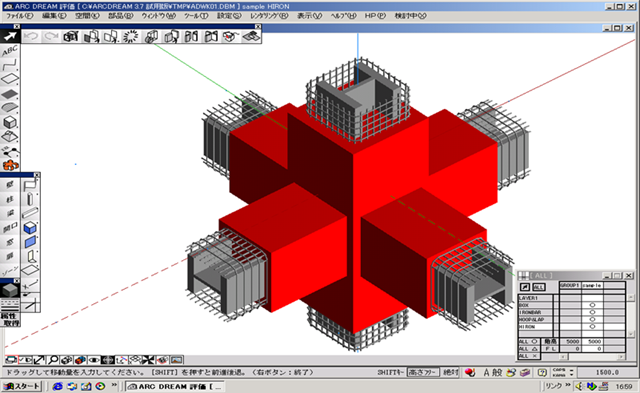
Task: Open the レンダリング(R) menu
Action: click(269, 16)
